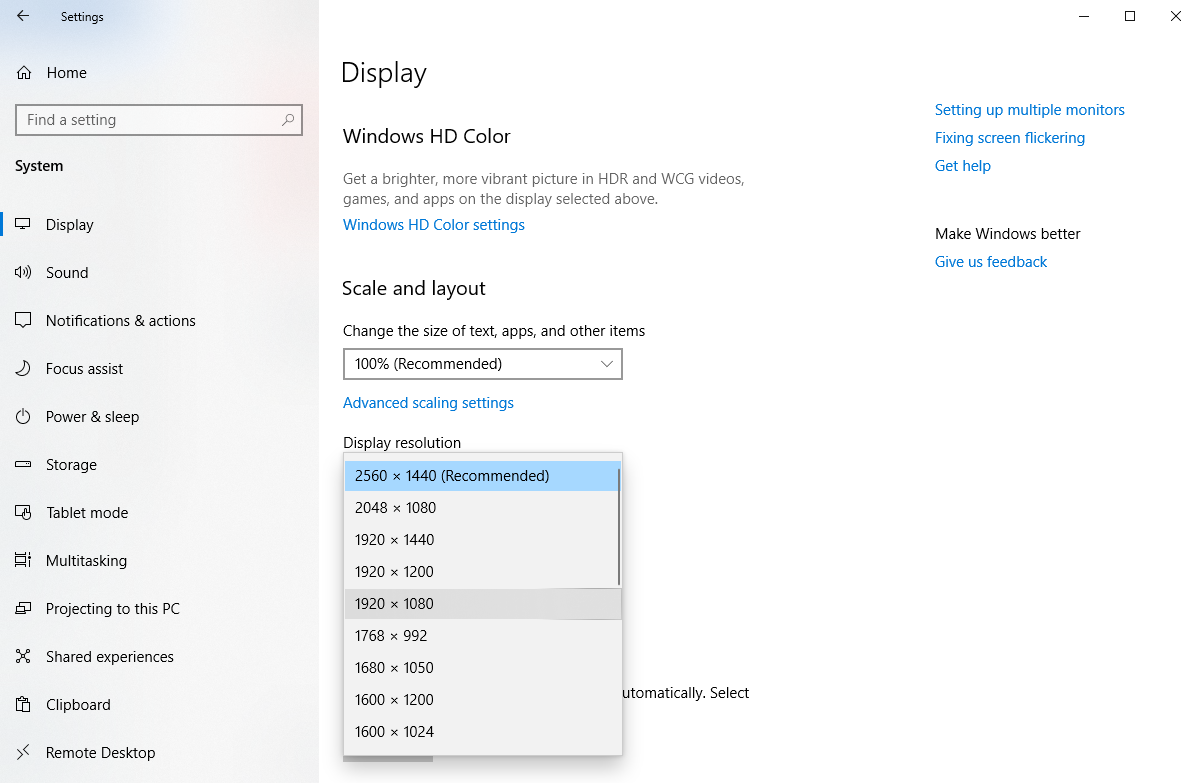The image size is (1199, 783).
Task: Minimize the Settings window
Action: tap(1084, 16)
